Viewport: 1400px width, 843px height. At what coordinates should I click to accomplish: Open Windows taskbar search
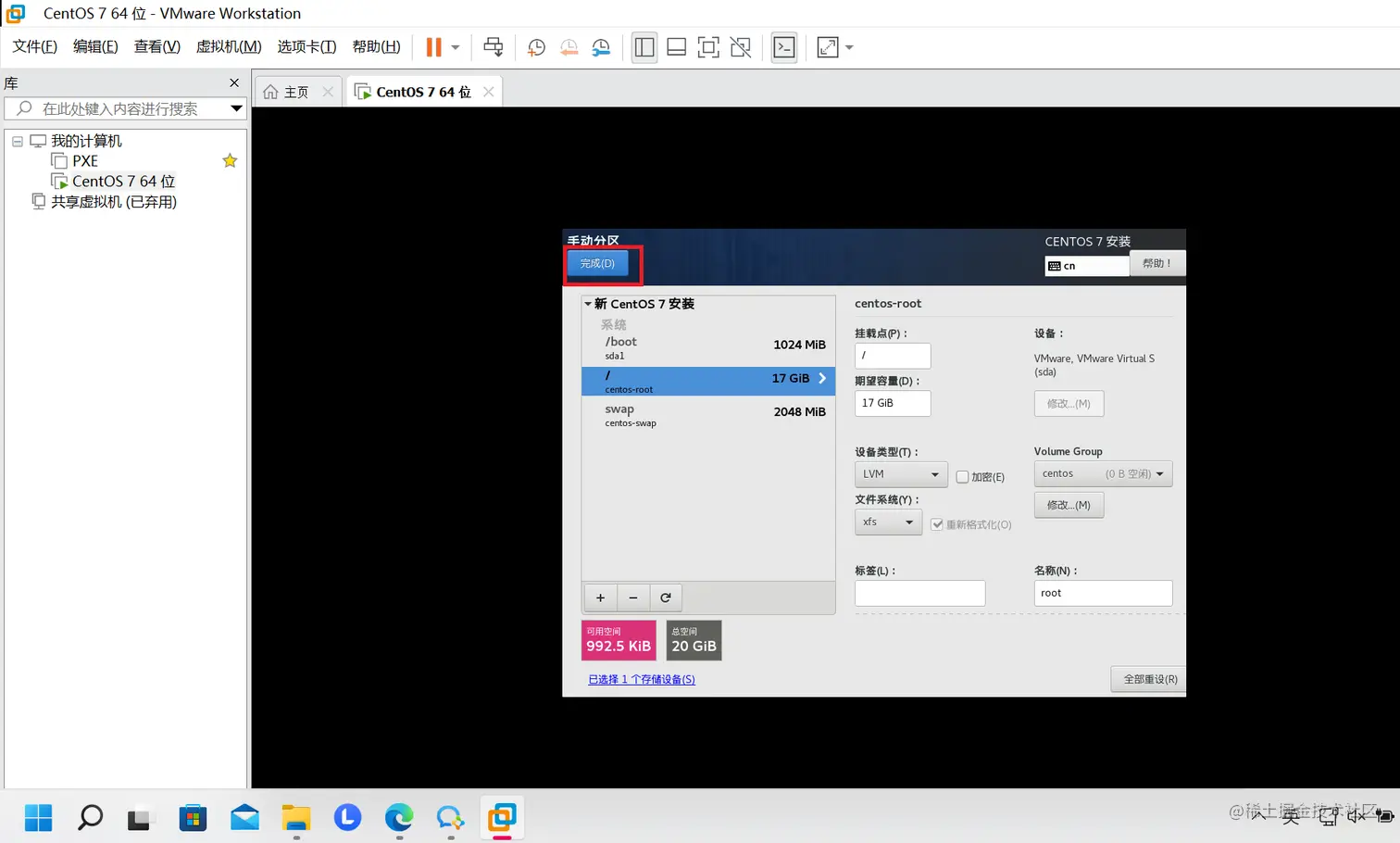click(x=90, y=817)
